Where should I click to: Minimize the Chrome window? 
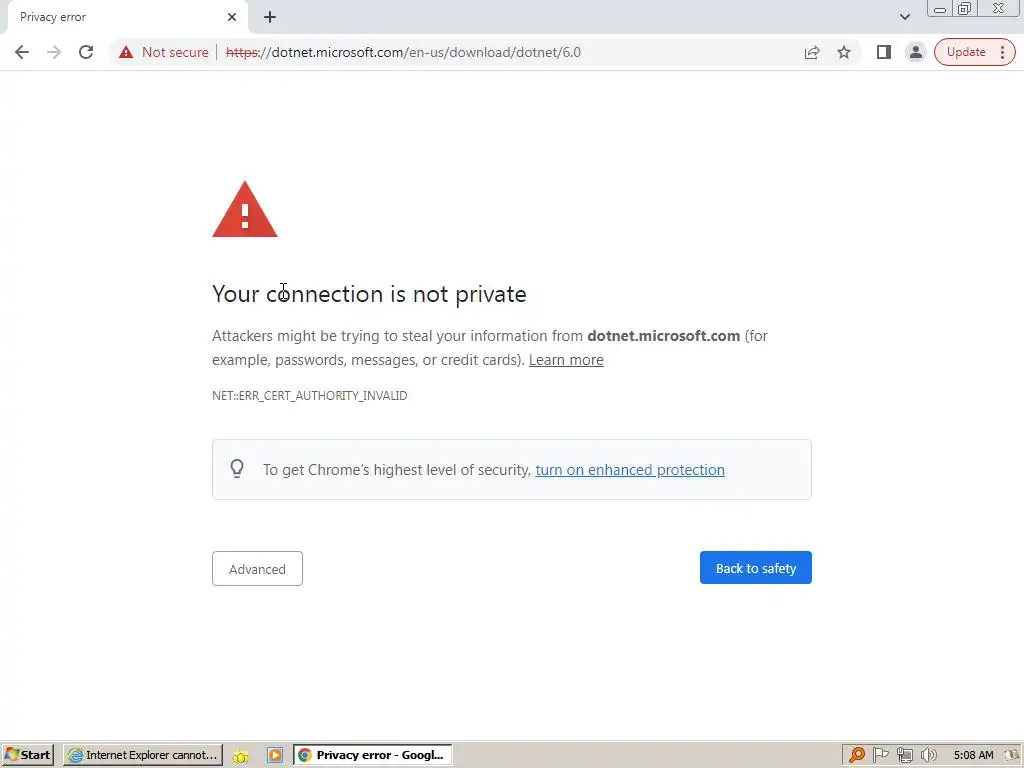point(940,9)
